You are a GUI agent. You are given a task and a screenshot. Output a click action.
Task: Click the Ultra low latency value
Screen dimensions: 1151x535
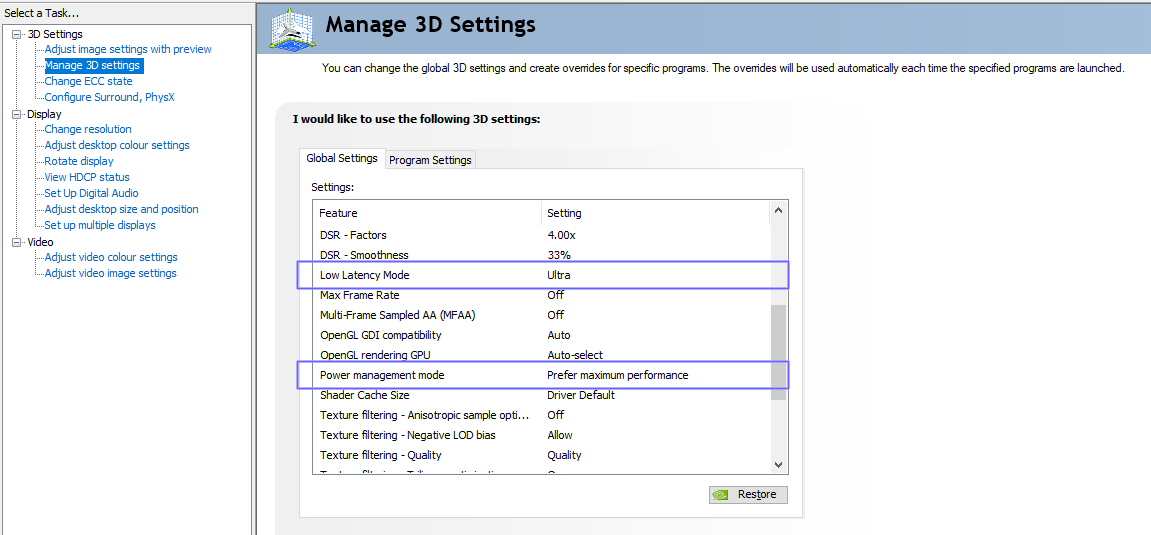[559, 275]
